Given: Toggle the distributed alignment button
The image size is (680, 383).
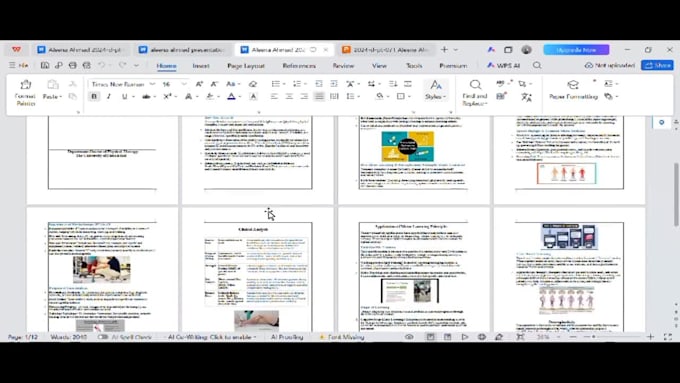Looking at the screenshot, I should pyautogui.click(x=334, y=96).
